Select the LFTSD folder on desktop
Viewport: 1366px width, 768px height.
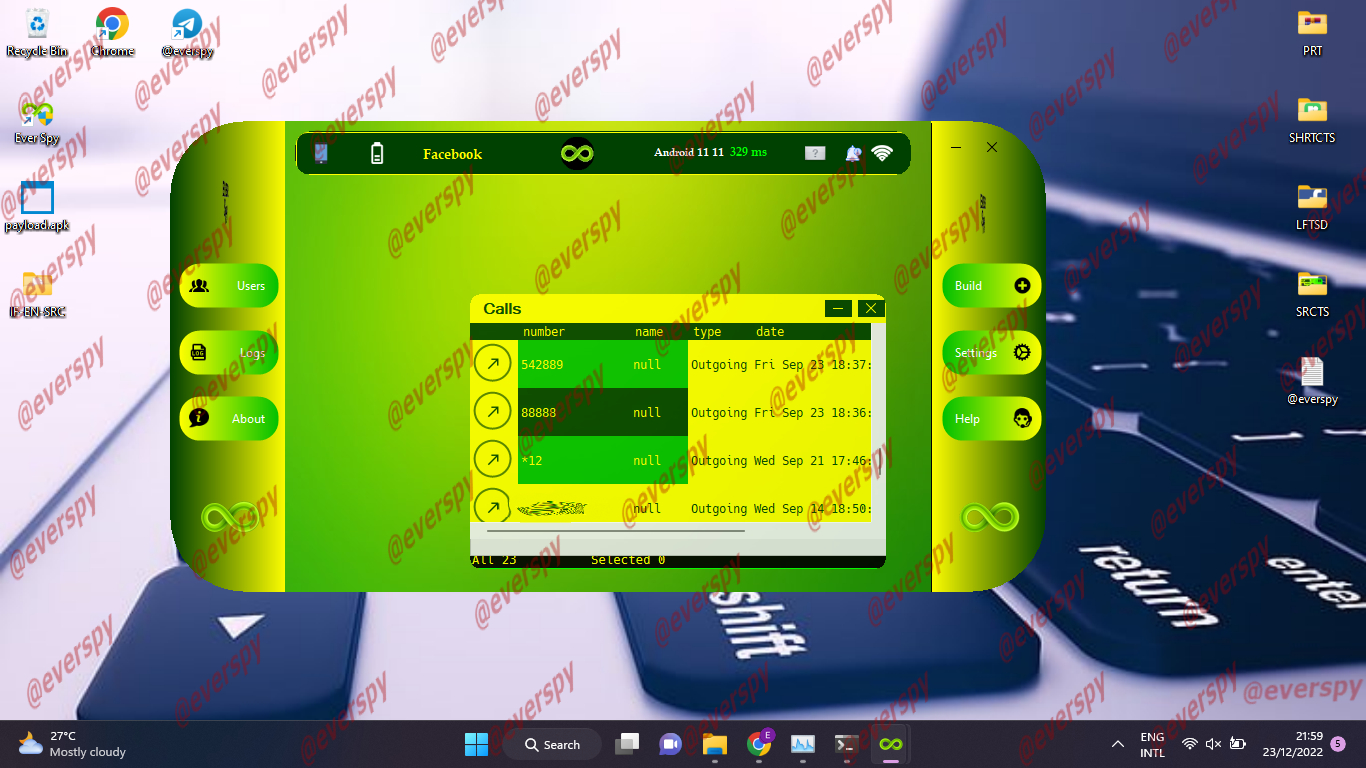coord(1312,206)
